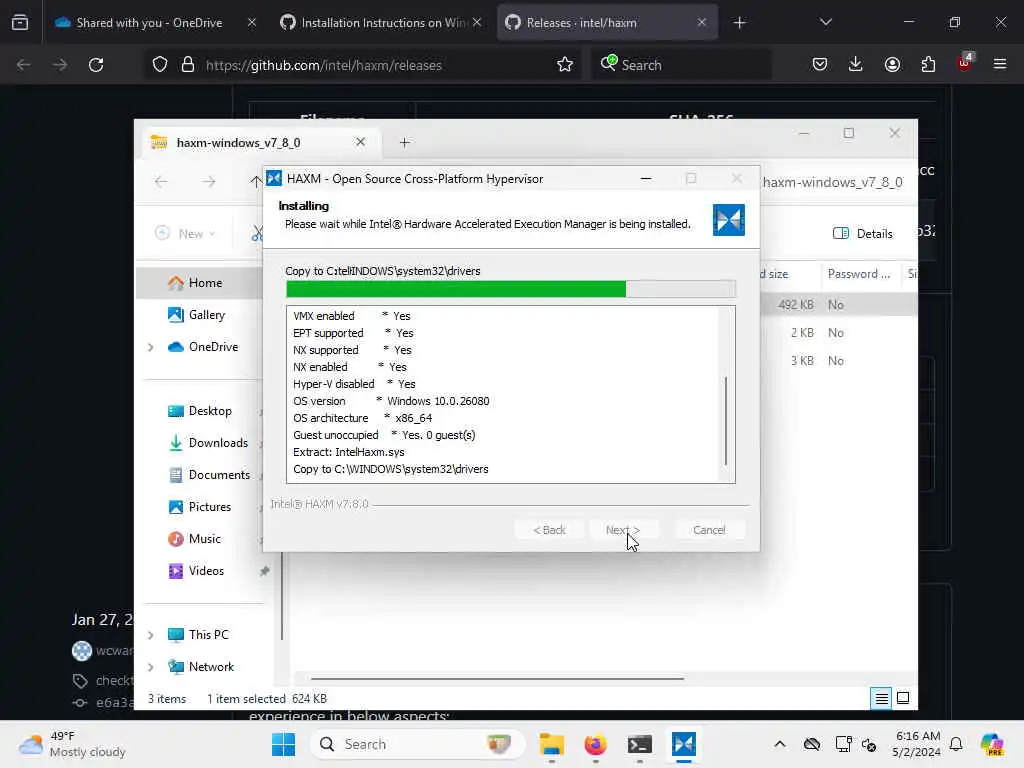Open Documents quick access folder
The image size is (1024, 768).
pos(209,475)
